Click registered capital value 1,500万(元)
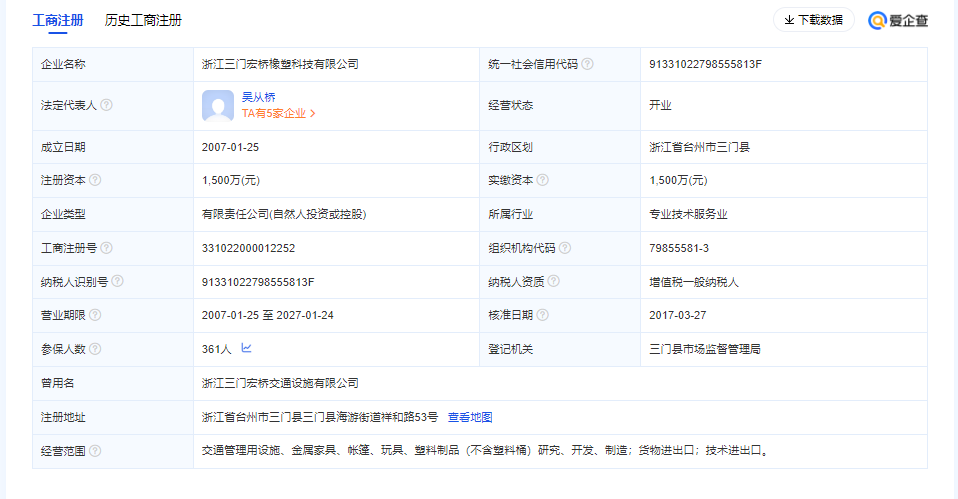 coord(231,180)
